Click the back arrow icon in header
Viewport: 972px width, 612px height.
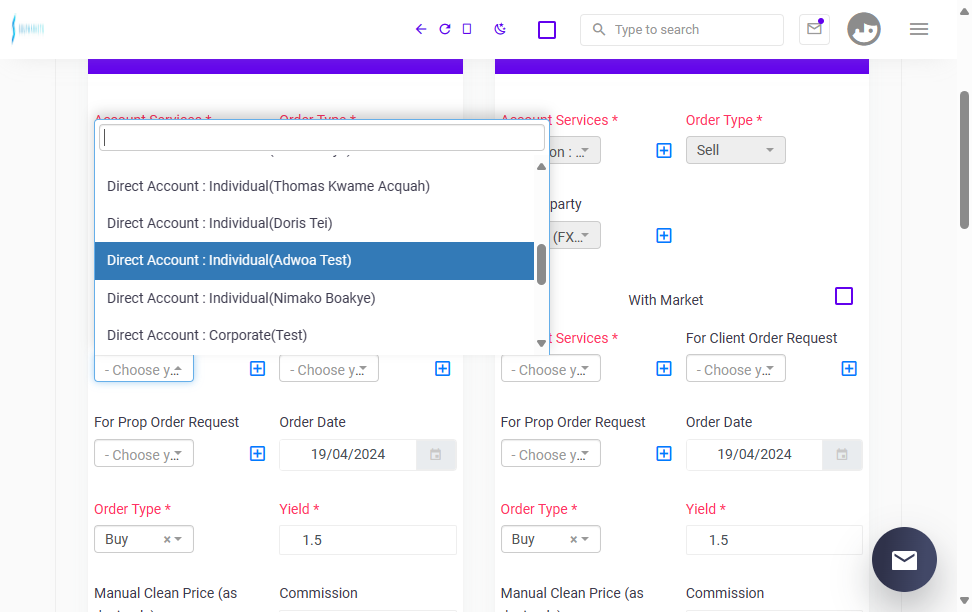coord(421,29)
